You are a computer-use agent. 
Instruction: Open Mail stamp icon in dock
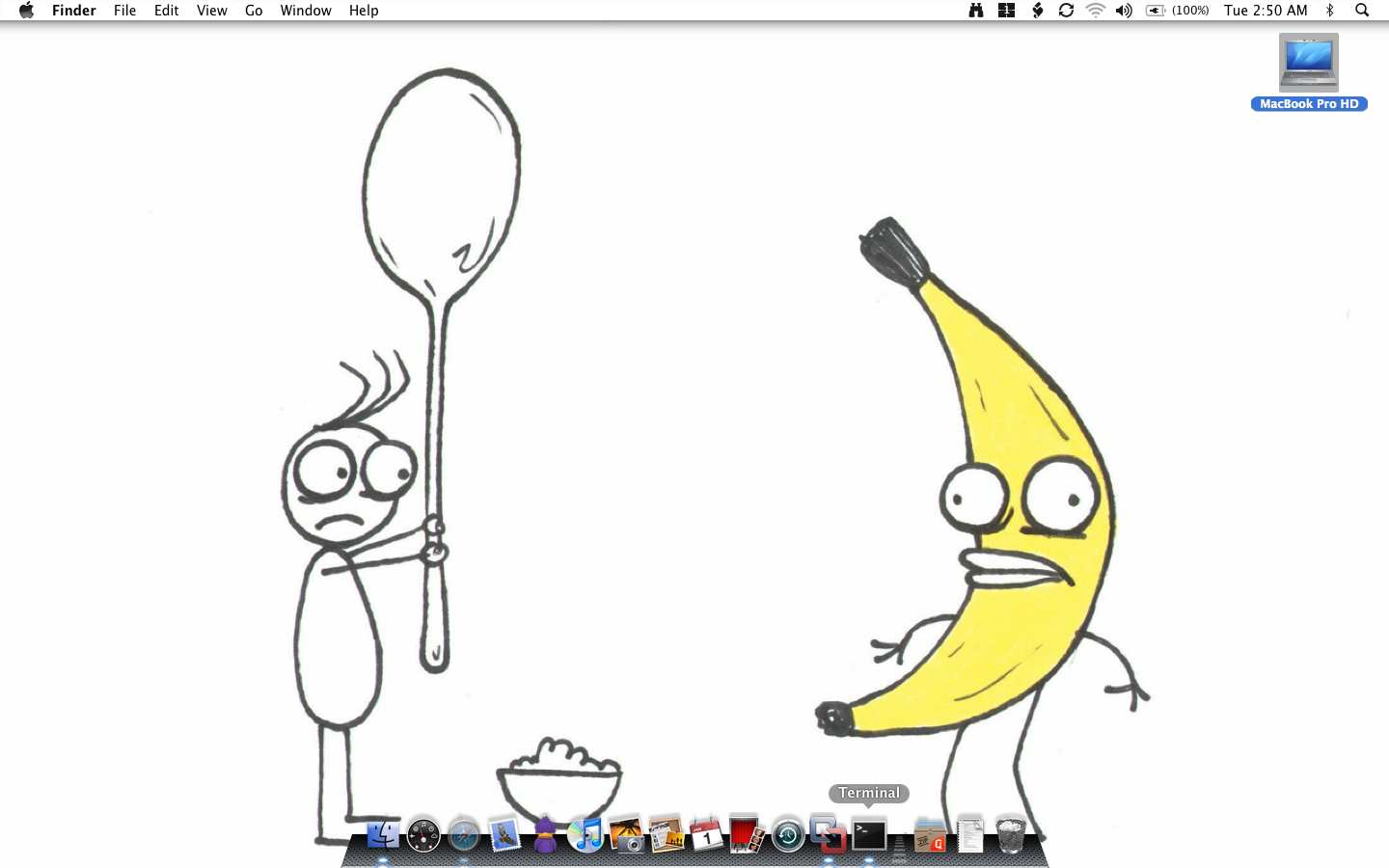pyautogui.click(x=504, y=835)
